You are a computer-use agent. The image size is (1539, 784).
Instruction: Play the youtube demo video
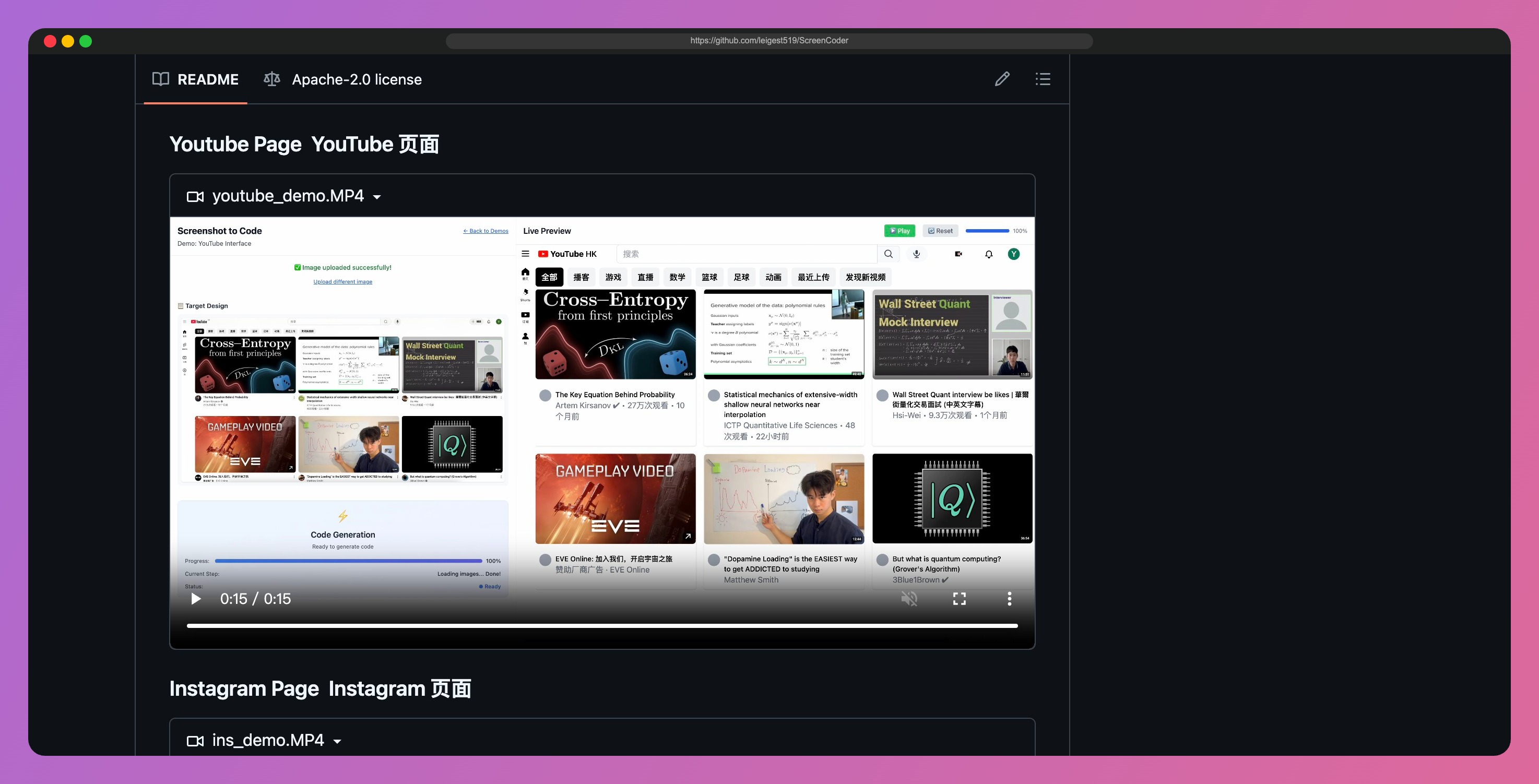point(196,599)
